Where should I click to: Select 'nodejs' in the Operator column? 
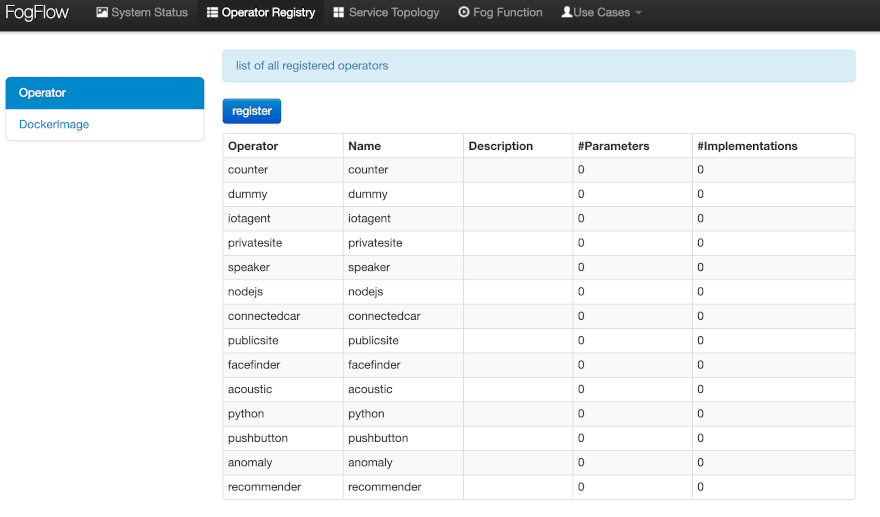coord(245,292)
